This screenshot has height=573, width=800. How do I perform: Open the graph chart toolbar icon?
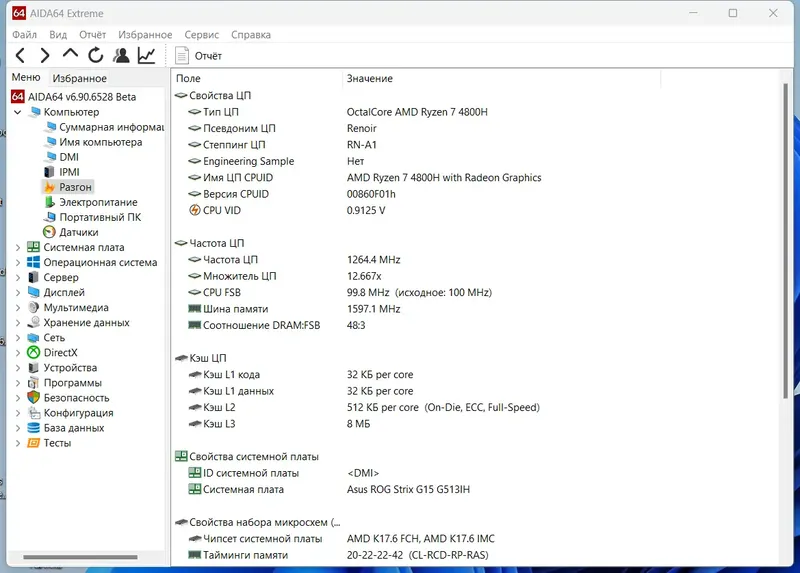click(x=146, y=55)
